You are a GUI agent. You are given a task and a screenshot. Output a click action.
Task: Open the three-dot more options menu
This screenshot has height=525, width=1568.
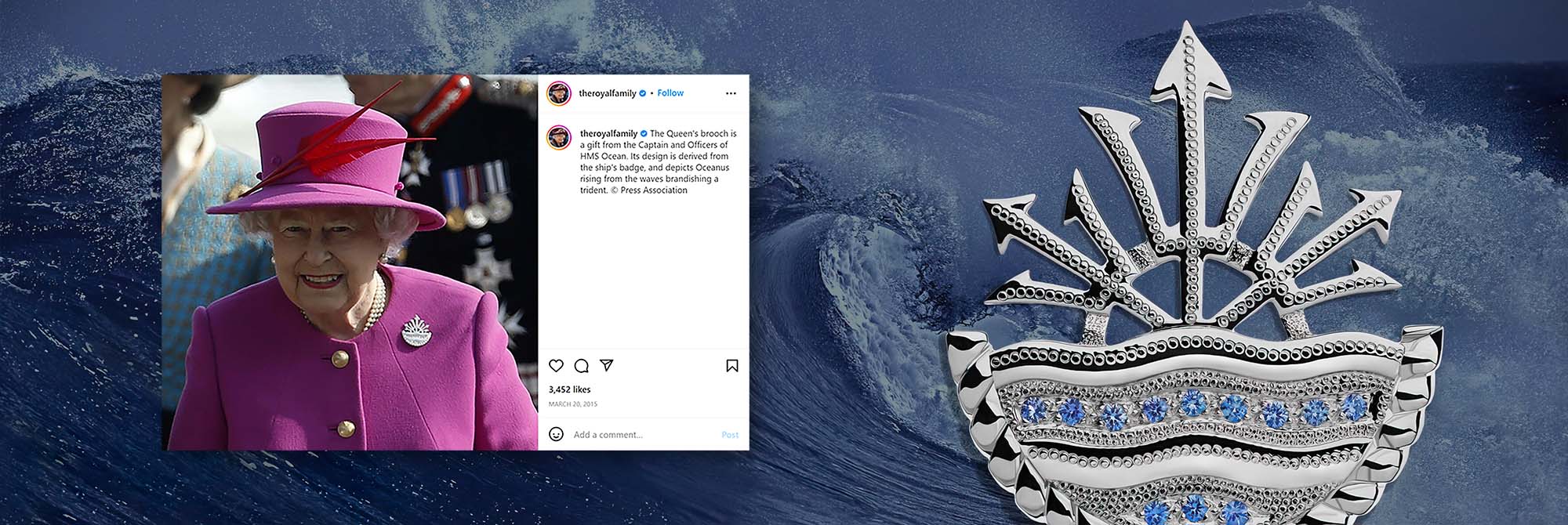pyautogui.click(x=731, y=93)
